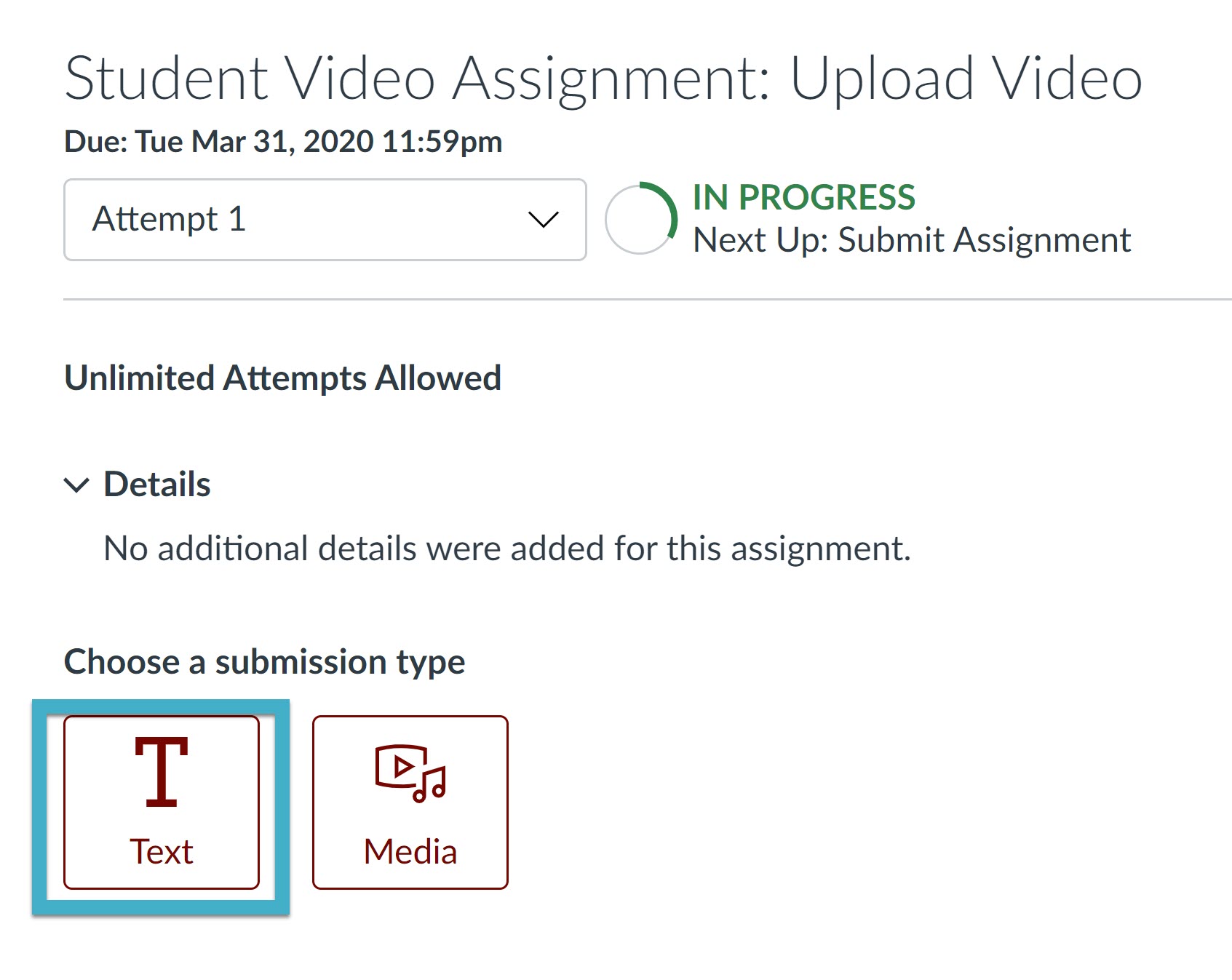The width and height of the screenshot is (1232, 980).
Task: Open the Attempt 1 dropdown
Action: (324, 220)
